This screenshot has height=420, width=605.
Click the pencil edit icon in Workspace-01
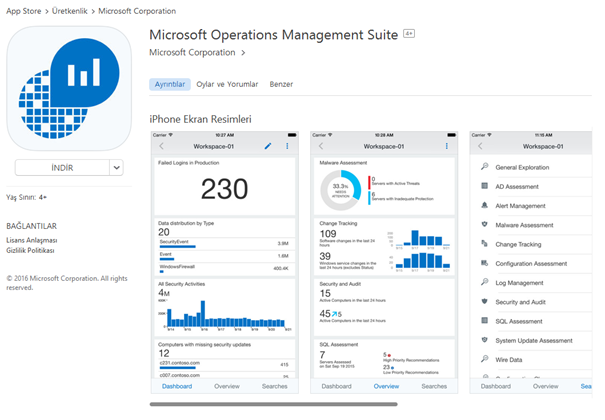268,146
